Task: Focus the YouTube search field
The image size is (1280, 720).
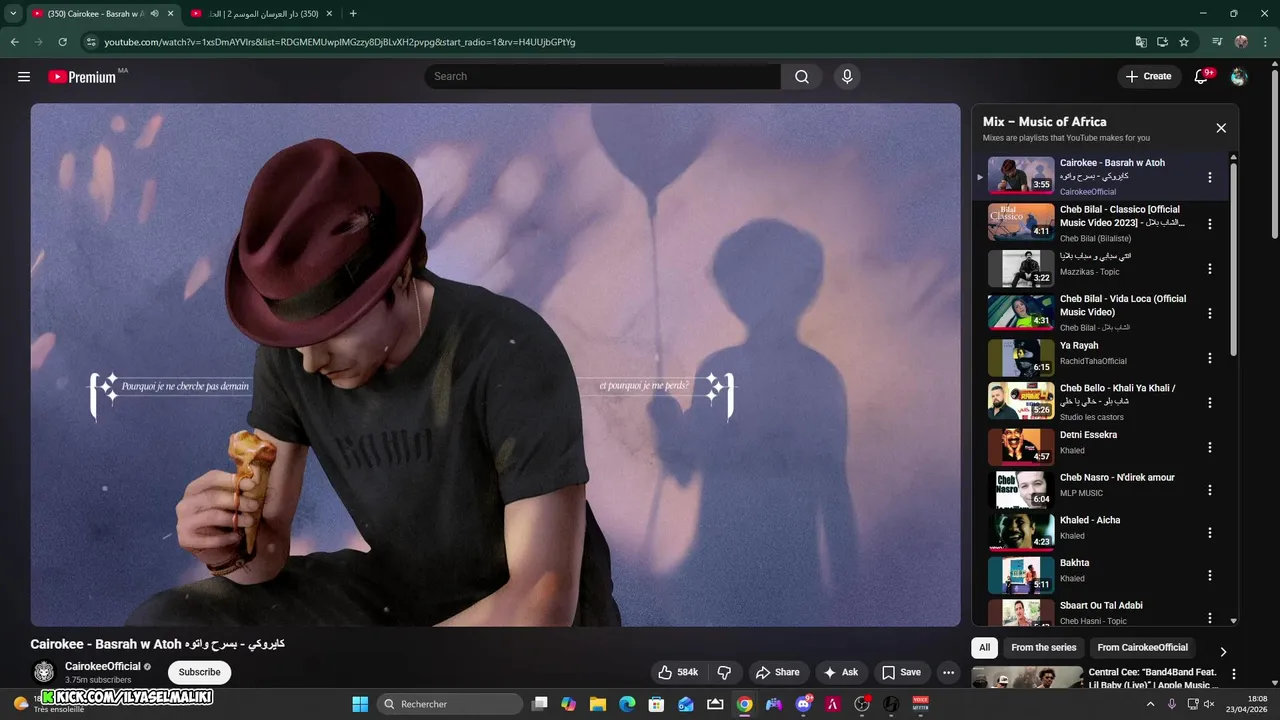Action: [x=603, y=77]
